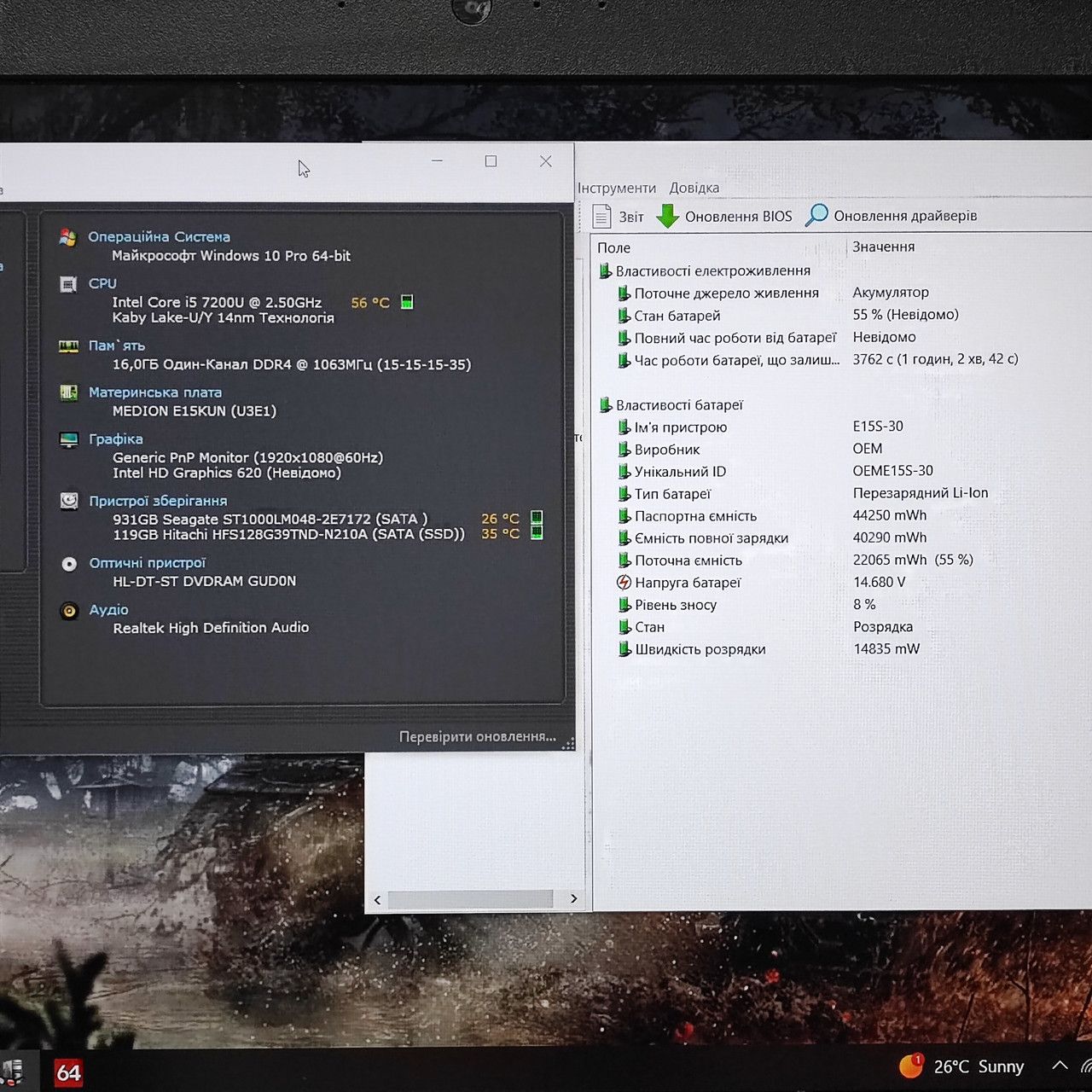The width and height of the screenshot is (1092, 1092).
Task: Click the AIDA64 icon in the taskbar
Action: point(68,1072)
